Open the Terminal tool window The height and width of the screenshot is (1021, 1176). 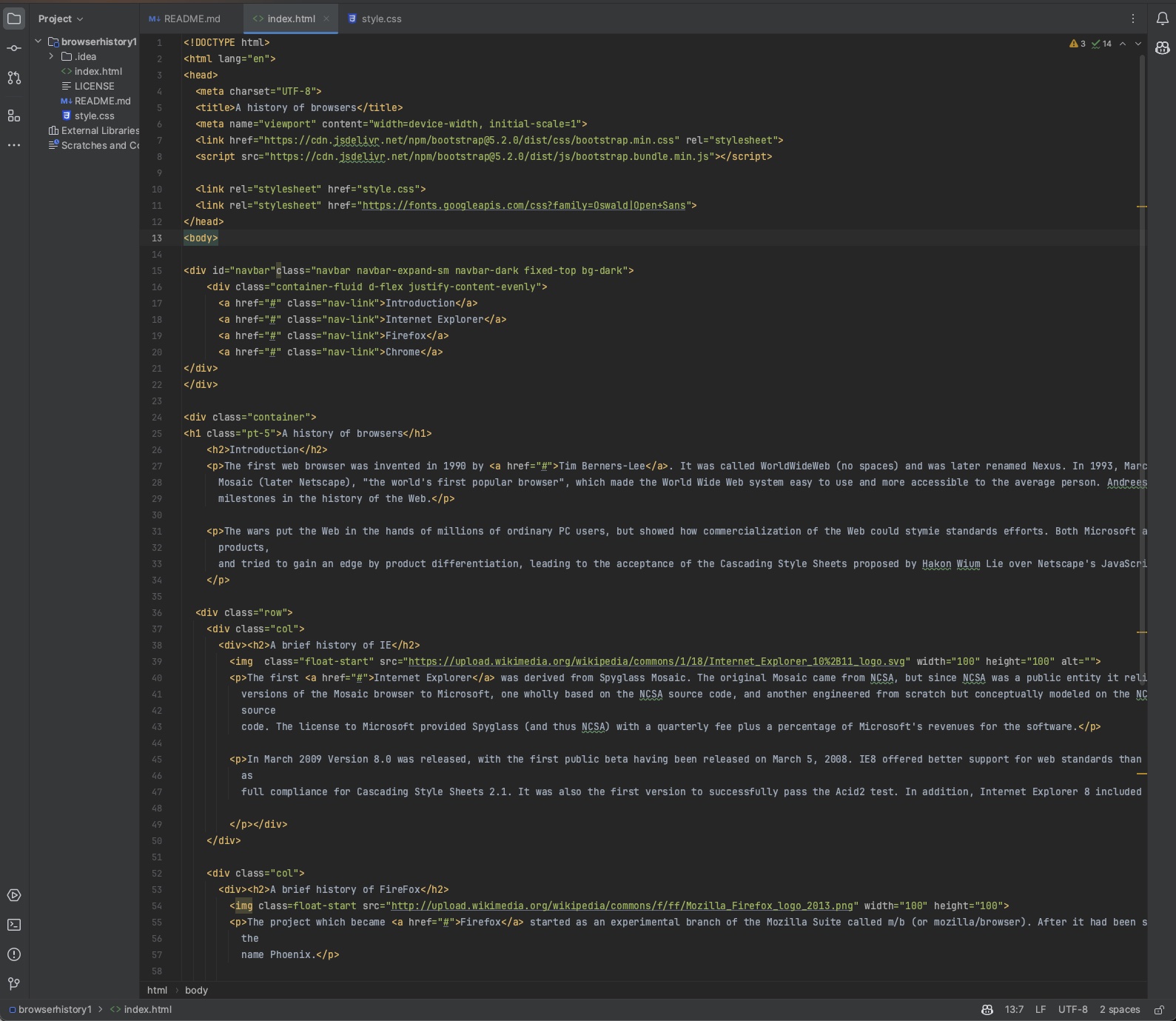pyautogui.click(x=14, y=925)
